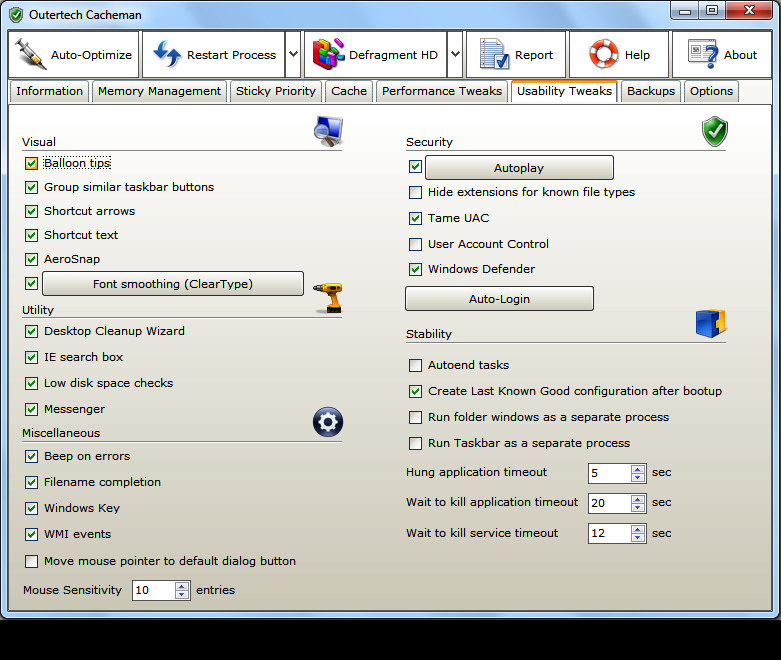The height and width of the screenshot is (660, 781).
Task: Click the Help lifebuoy icon
Action: 604,54
